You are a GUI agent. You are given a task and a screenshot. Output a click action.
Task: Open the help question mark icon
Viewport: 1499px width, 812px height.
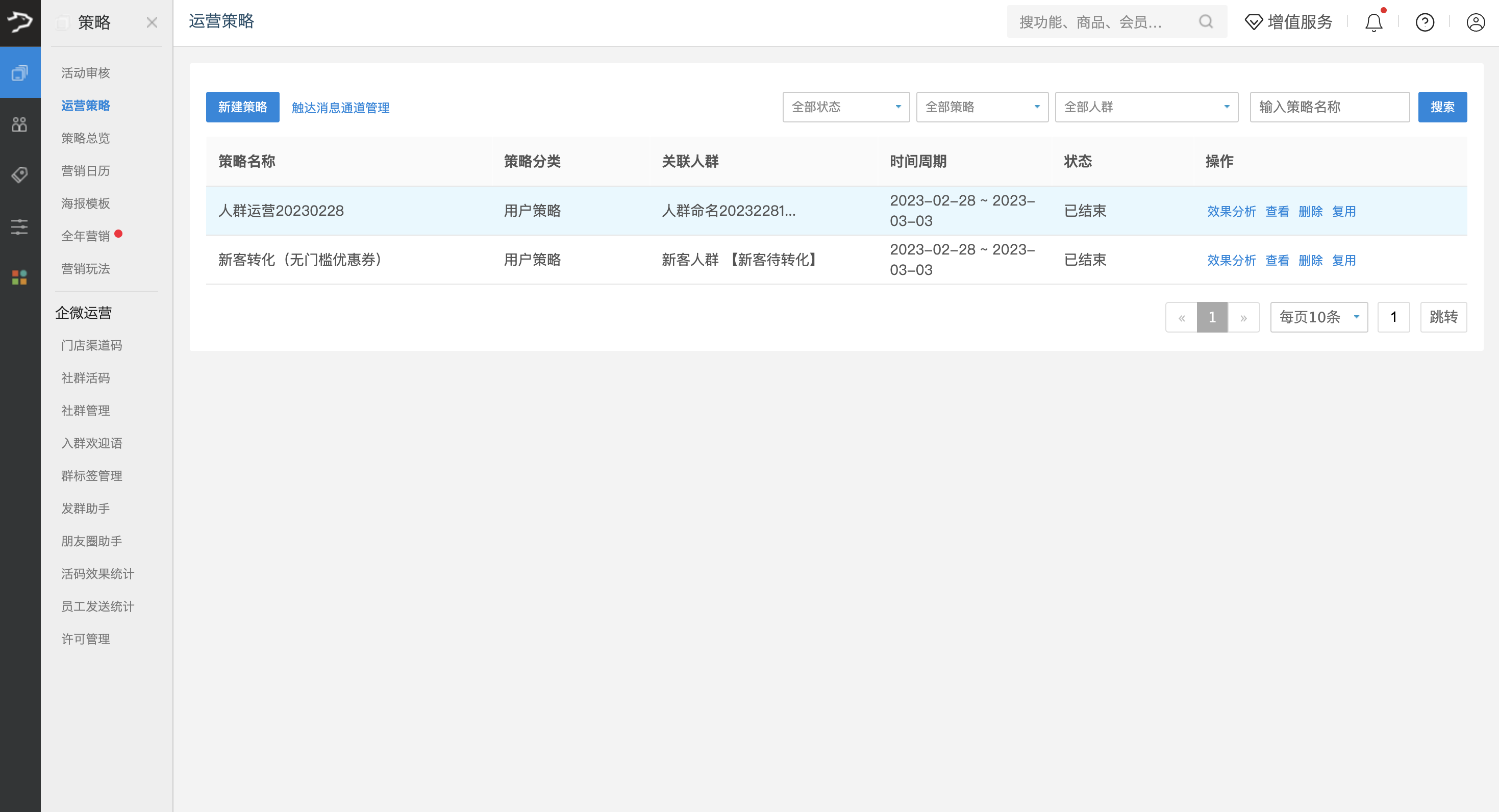(x=1425, y=22)
